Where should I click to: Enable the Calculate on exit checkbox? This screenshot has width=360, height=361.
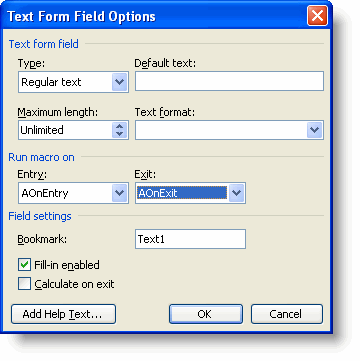(24, 284)
